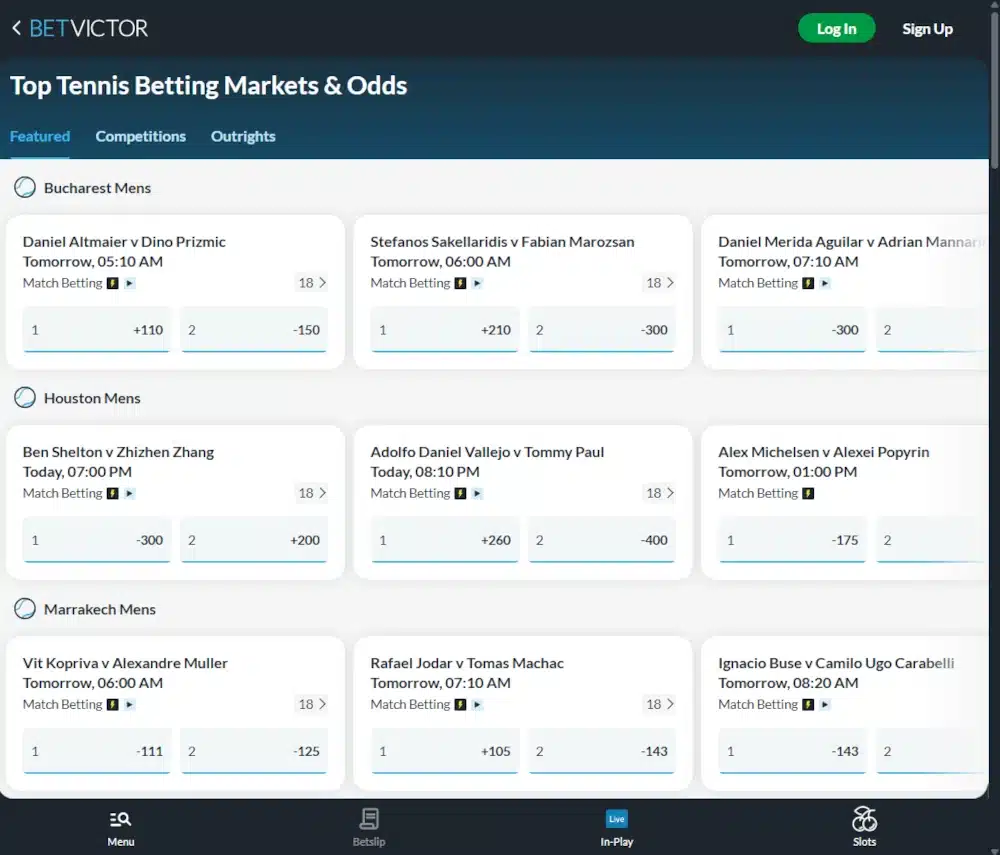Image resolution: width=1000 pixels, height=855 pixels.
Task: Open the Betslip from the bottom bar
Action: point(368,828)
